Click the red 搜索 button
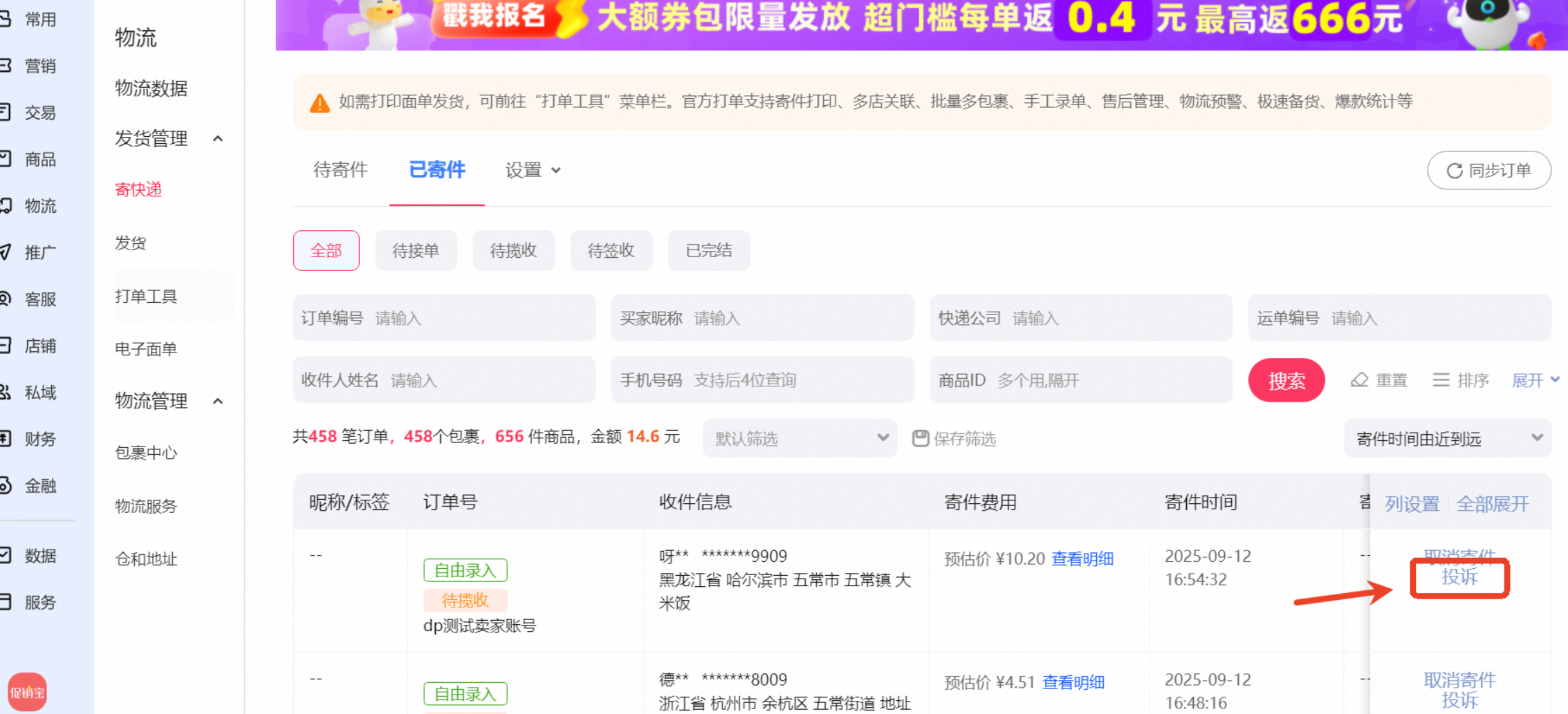Viewport: 1568px width, 714px height. [x=1286, y=380]
